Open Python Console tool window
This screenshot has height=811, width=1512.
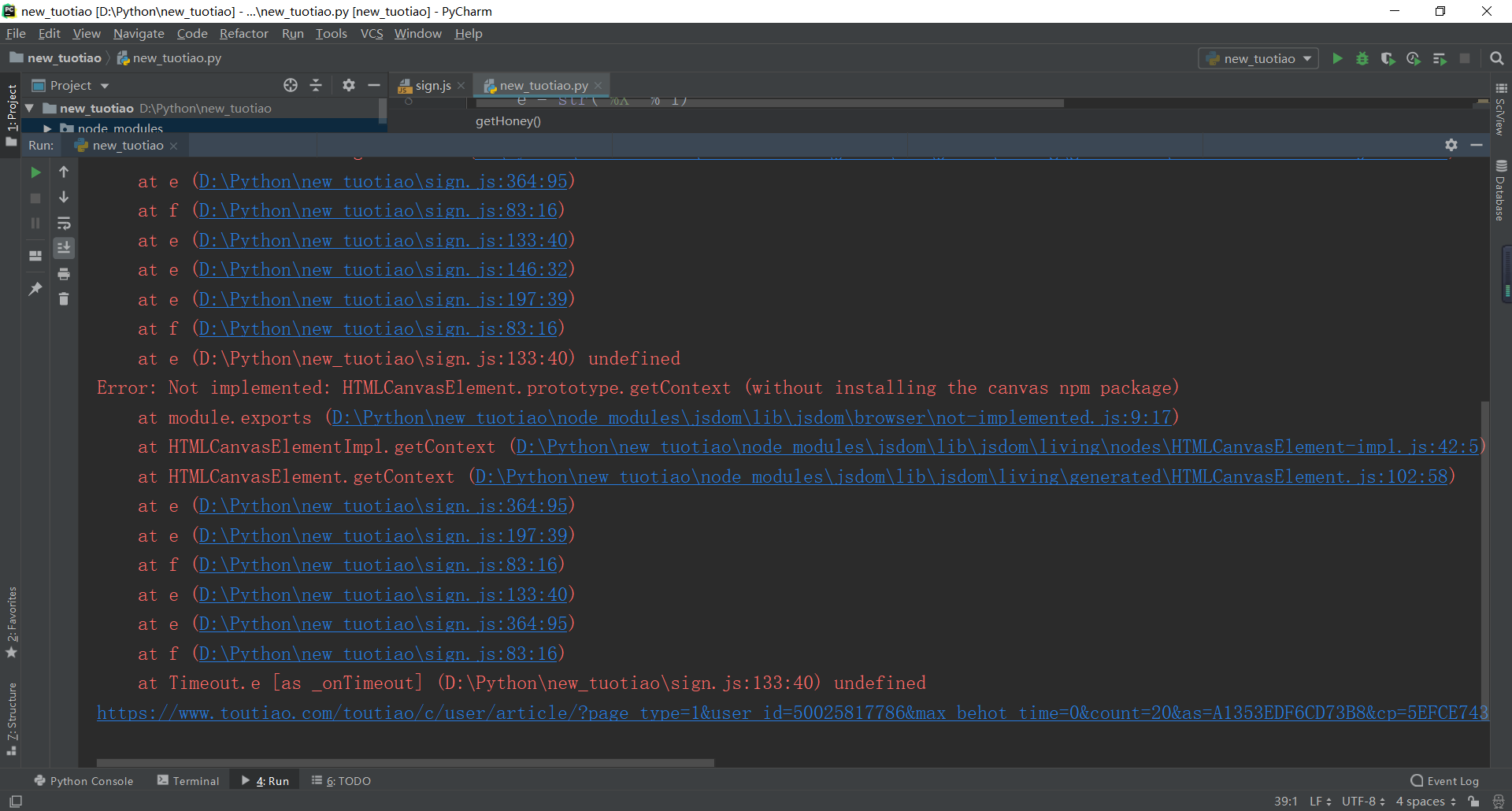click(84, 780)
